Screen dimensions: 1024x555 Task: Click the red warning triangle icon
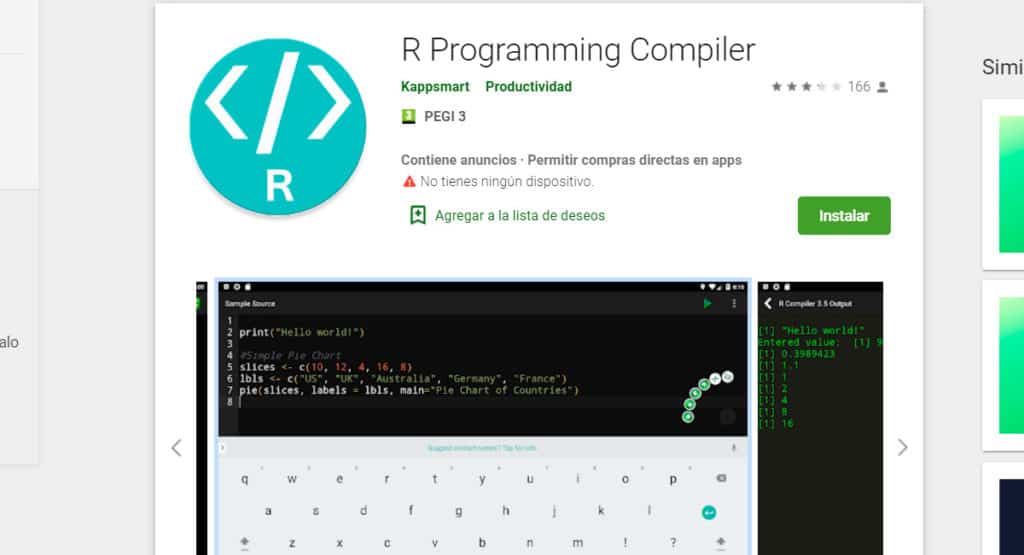pyautogui.click(x=409, y=182)
